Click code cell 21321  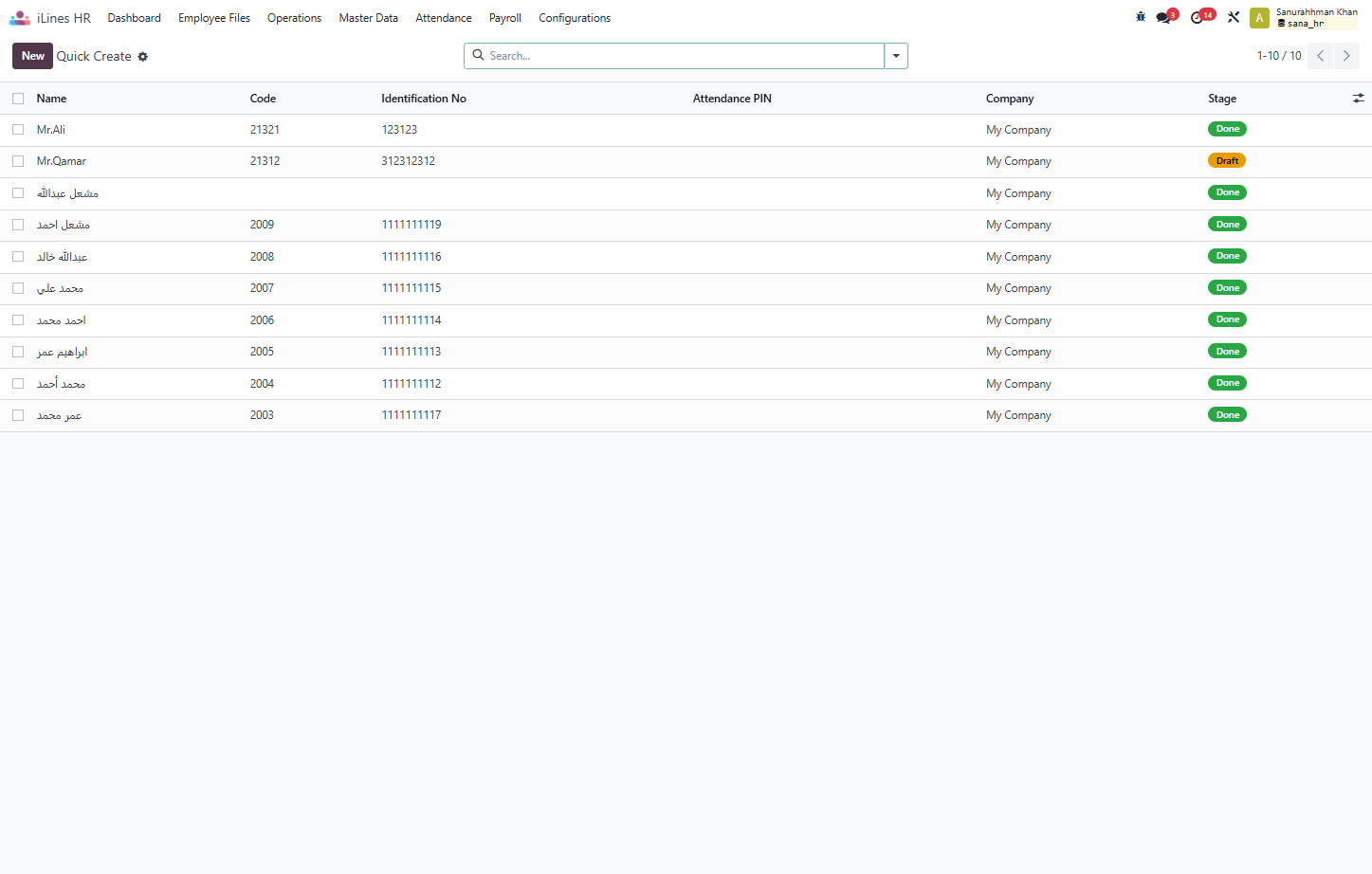click(265, 130)
